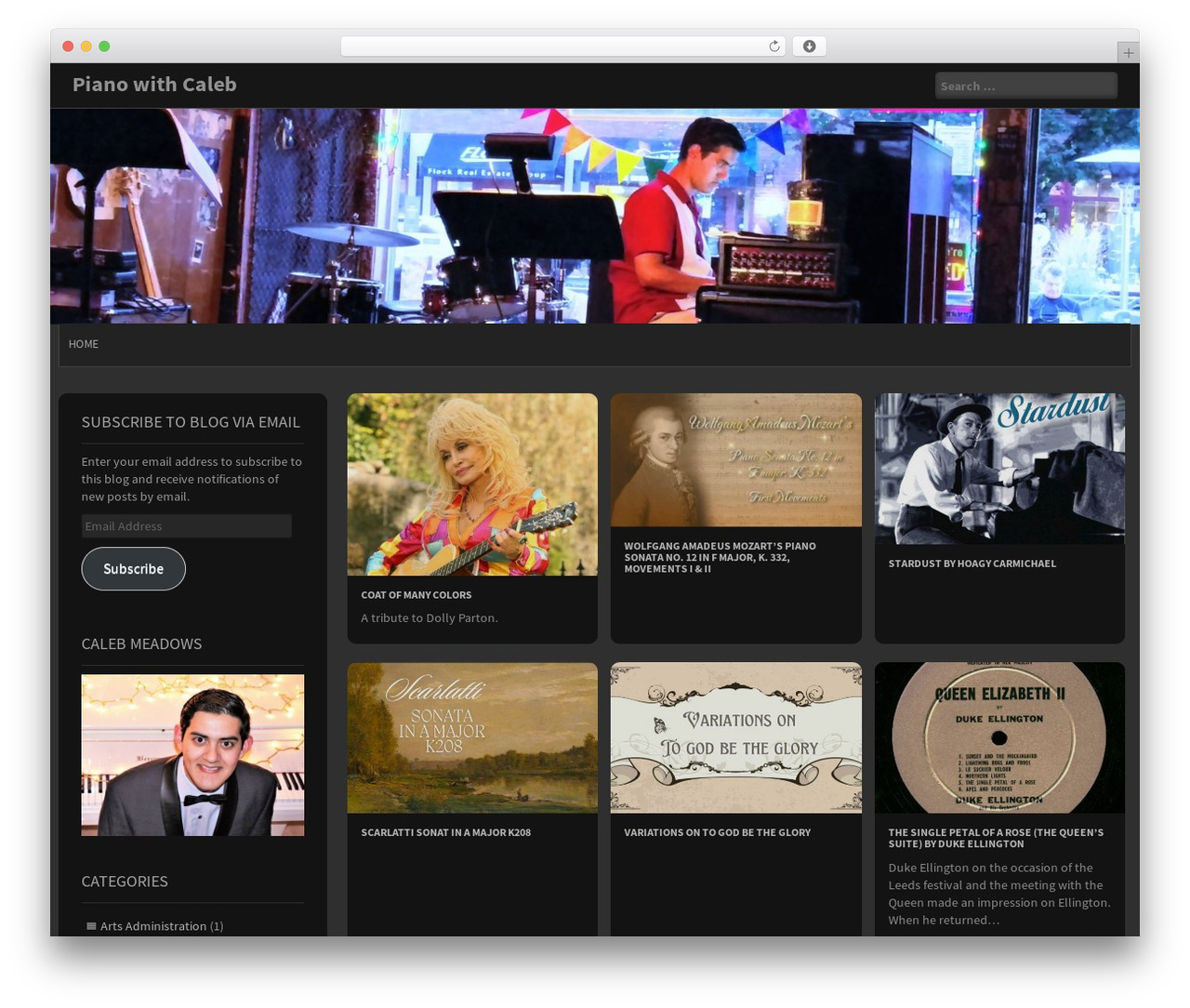The image size is (1190, 1008).
Task: Click the 'Subscribe to Blog via Email' heading
Action: [191, 422]
